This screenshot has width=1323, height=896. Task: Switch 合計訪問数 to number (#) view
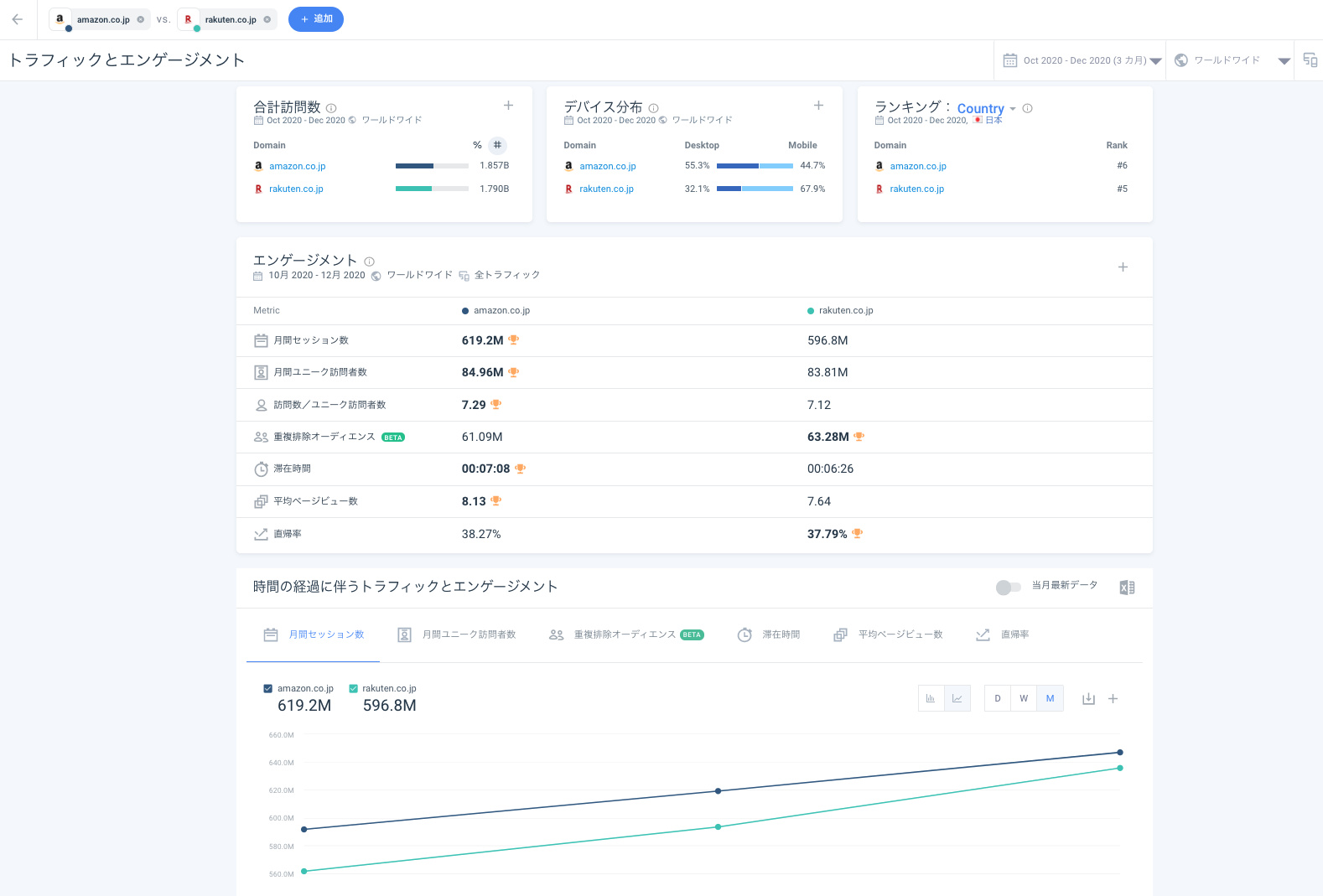pos(497,145)
